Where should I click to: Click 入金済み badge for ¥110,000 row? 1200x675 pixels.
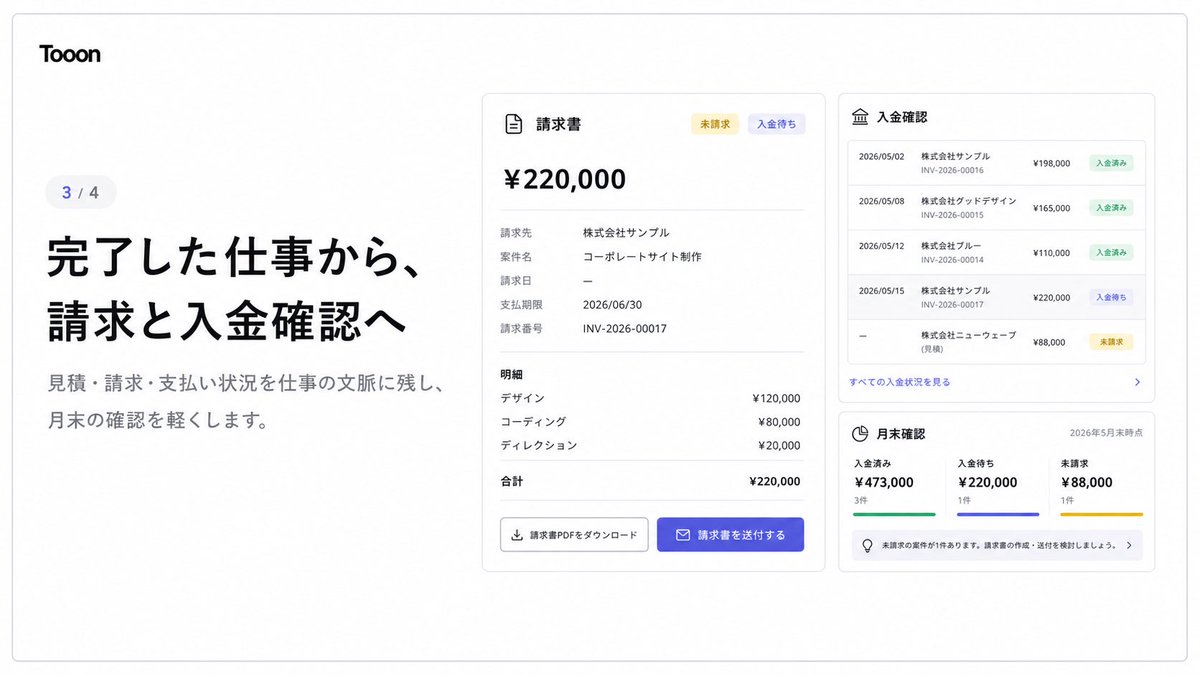tap(1111, 253)
